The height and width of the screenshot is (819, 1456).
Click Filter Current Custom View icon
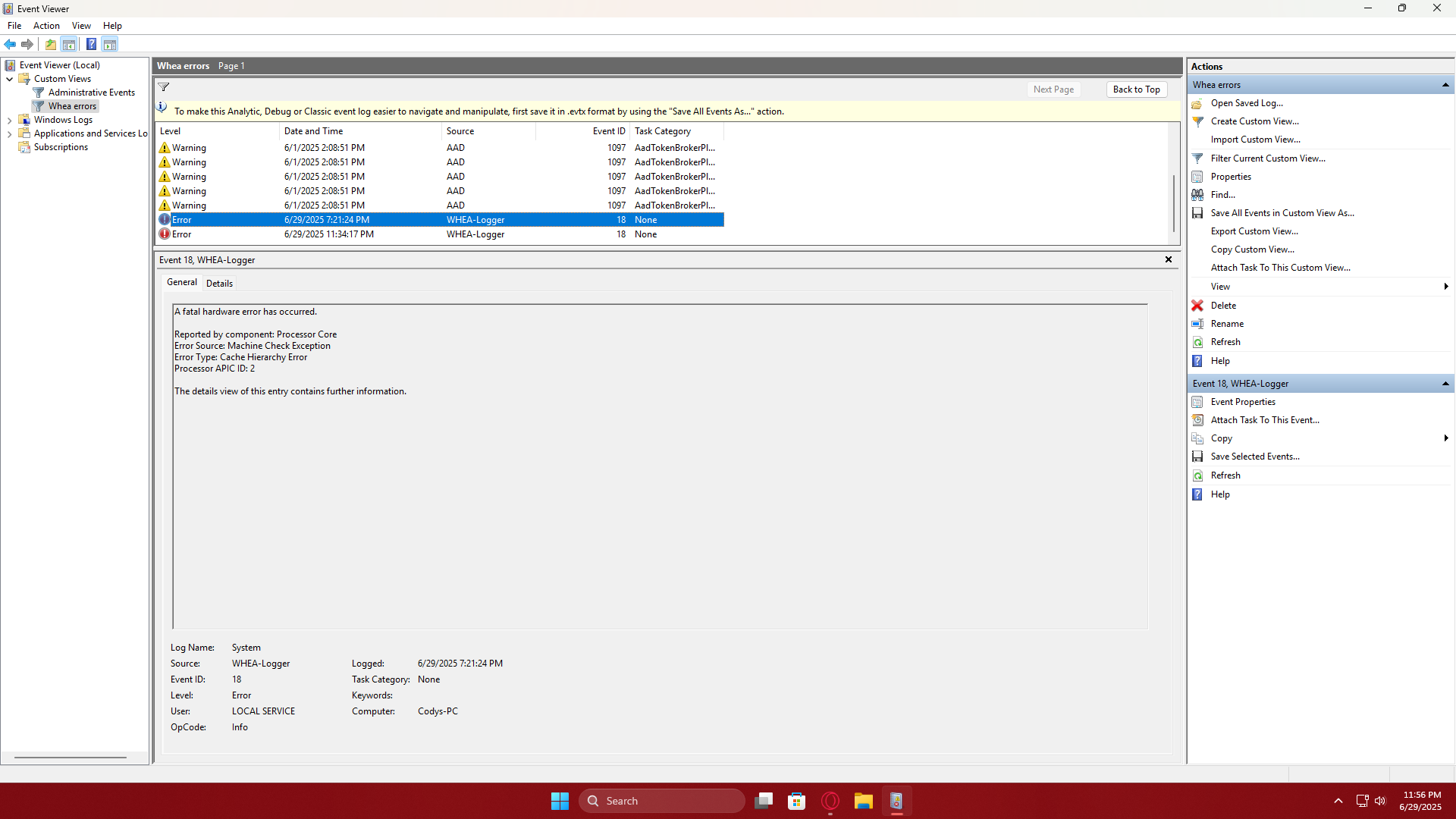1197,158
